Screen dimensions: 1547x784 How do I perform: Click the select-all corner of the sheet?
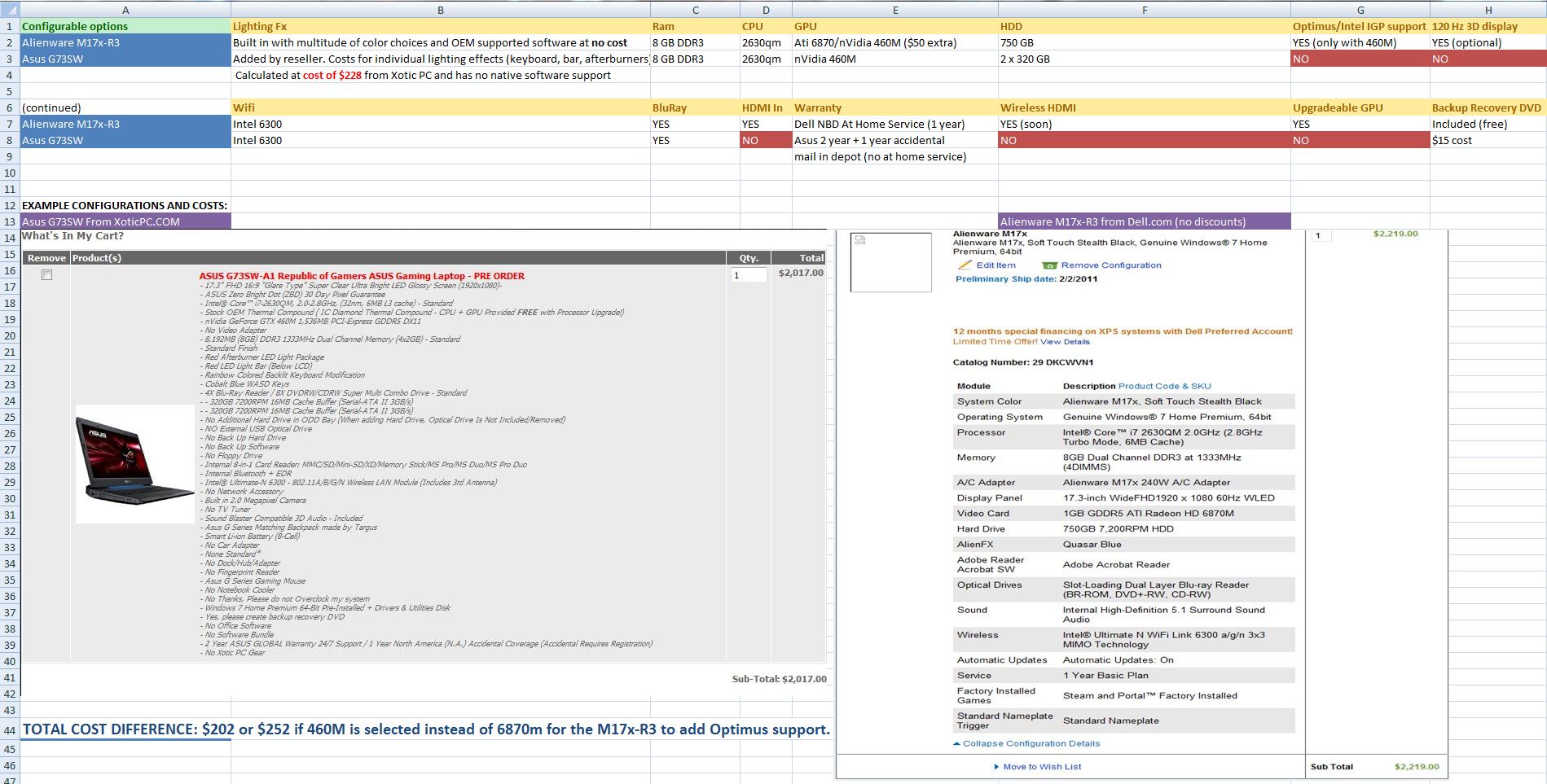pos(10,10)
